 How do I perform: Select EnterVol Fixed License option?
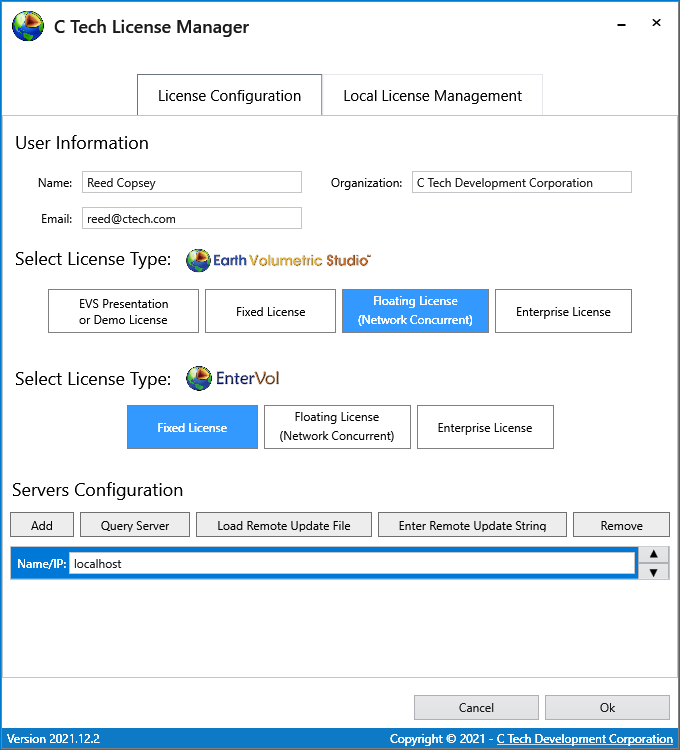pos(192,427)
